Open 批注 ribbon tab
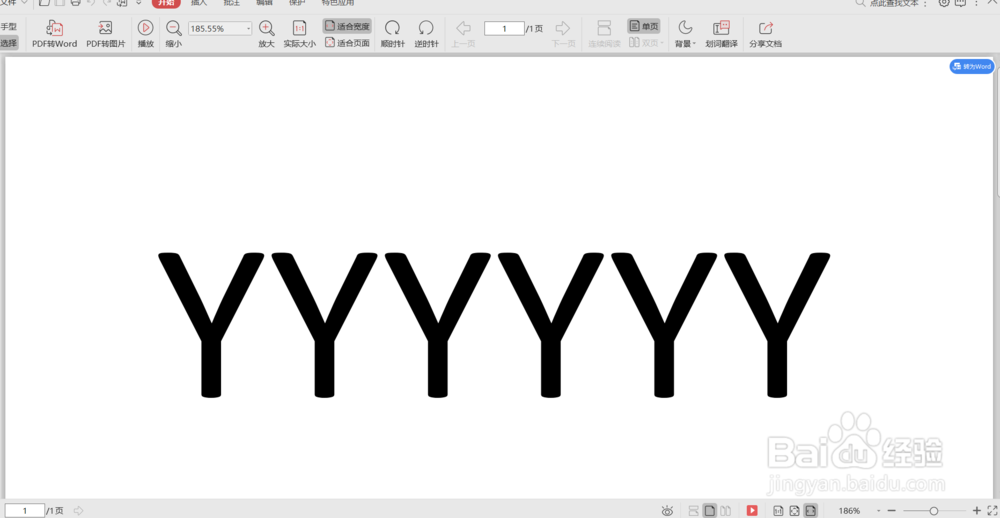Screen dimensions: 1000x518 (x=232, y=3)
